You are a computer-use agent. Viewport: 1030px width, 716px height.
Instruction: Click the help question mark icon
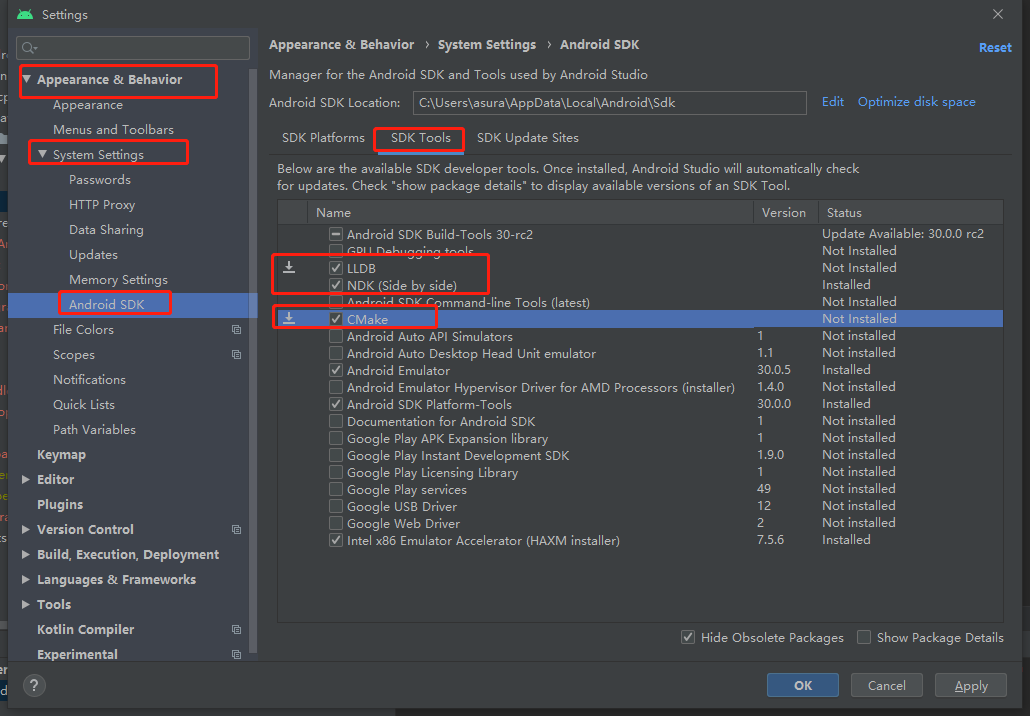click(x=34, y=686)
